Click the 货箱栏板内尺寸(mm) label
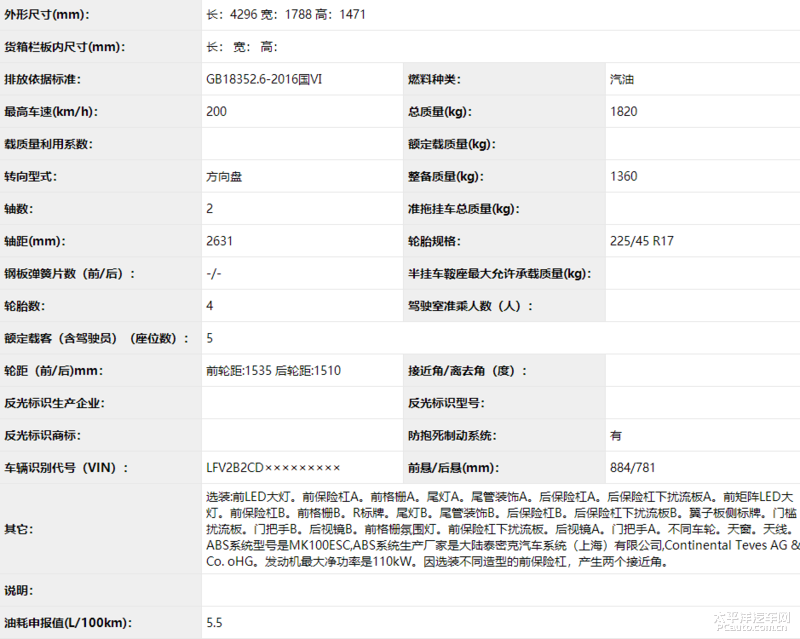800x639 pixels. tap(64, 47)
